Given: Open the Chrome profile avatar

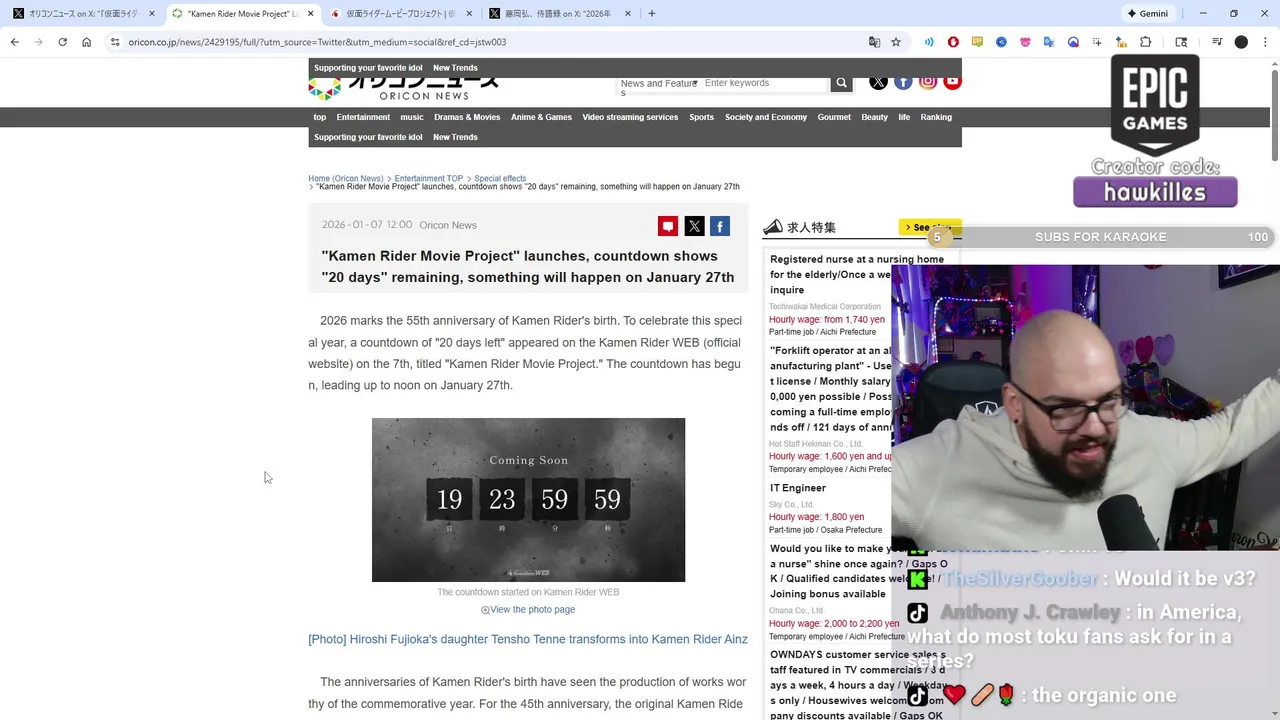Looking at the screenshot, I should 1241,42.
